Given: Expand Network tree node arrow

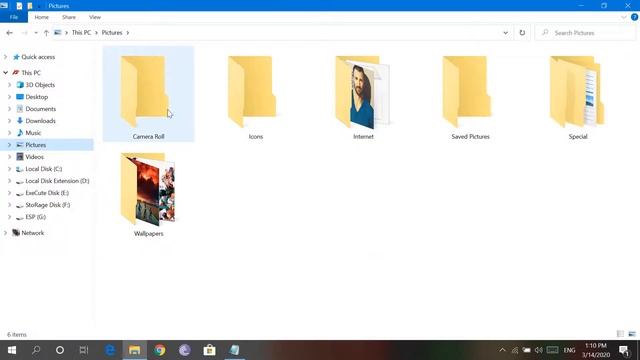Looking at the screenshot, I should [5, 233].
